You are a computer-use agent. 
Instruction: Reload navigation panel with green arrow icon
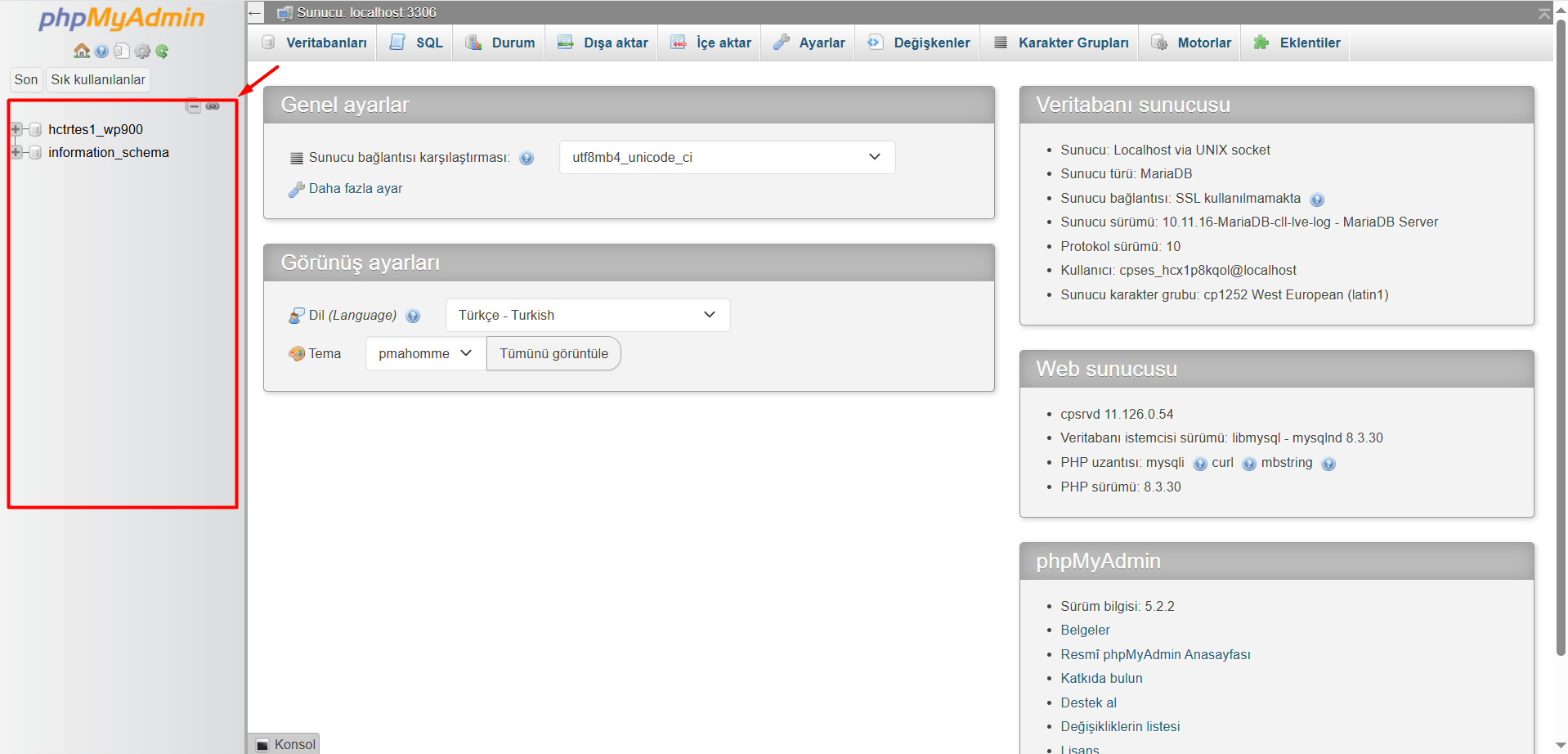pos(162,52)
